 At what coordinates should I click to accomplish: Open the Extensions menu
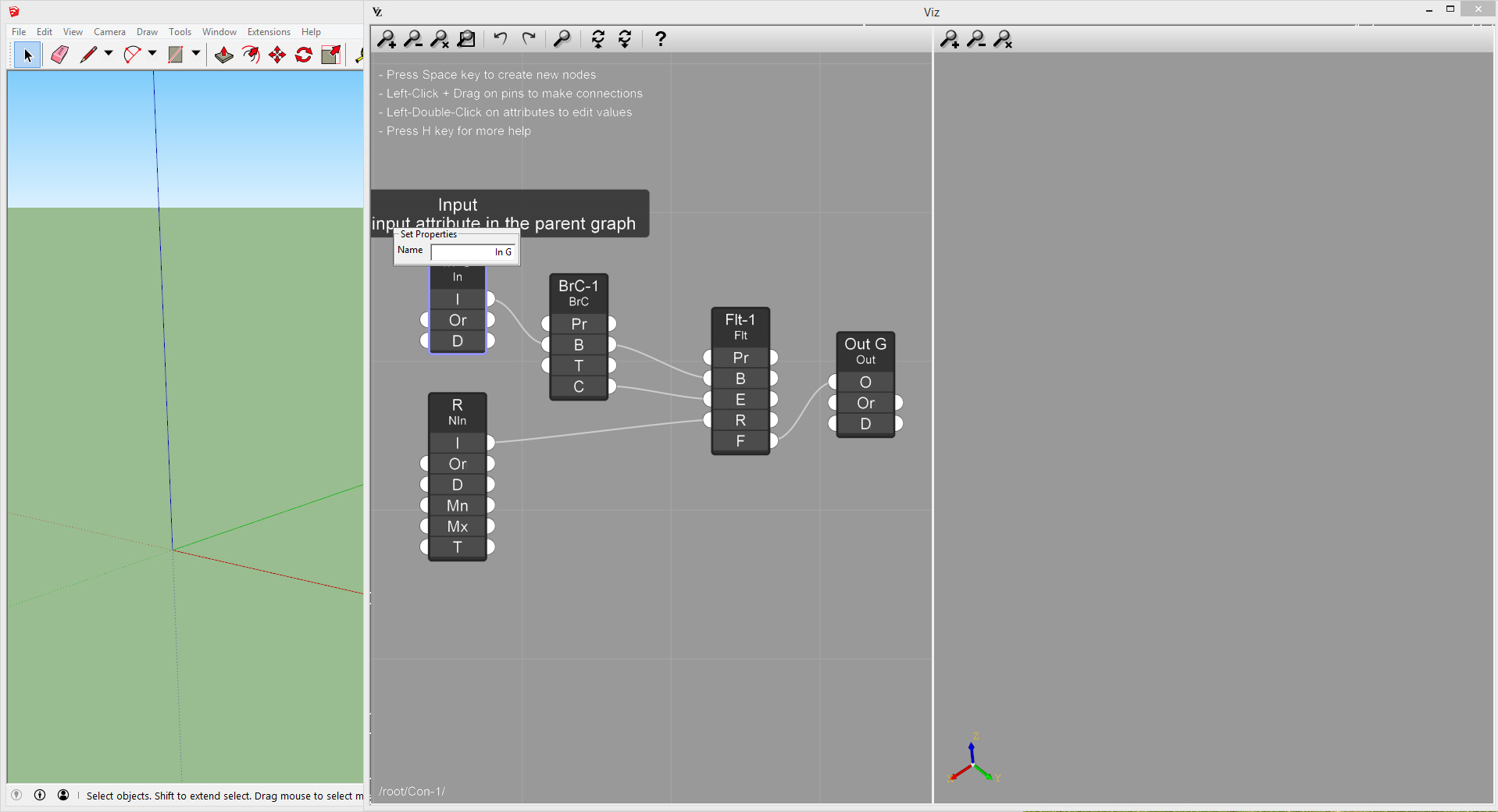[269, 32]
